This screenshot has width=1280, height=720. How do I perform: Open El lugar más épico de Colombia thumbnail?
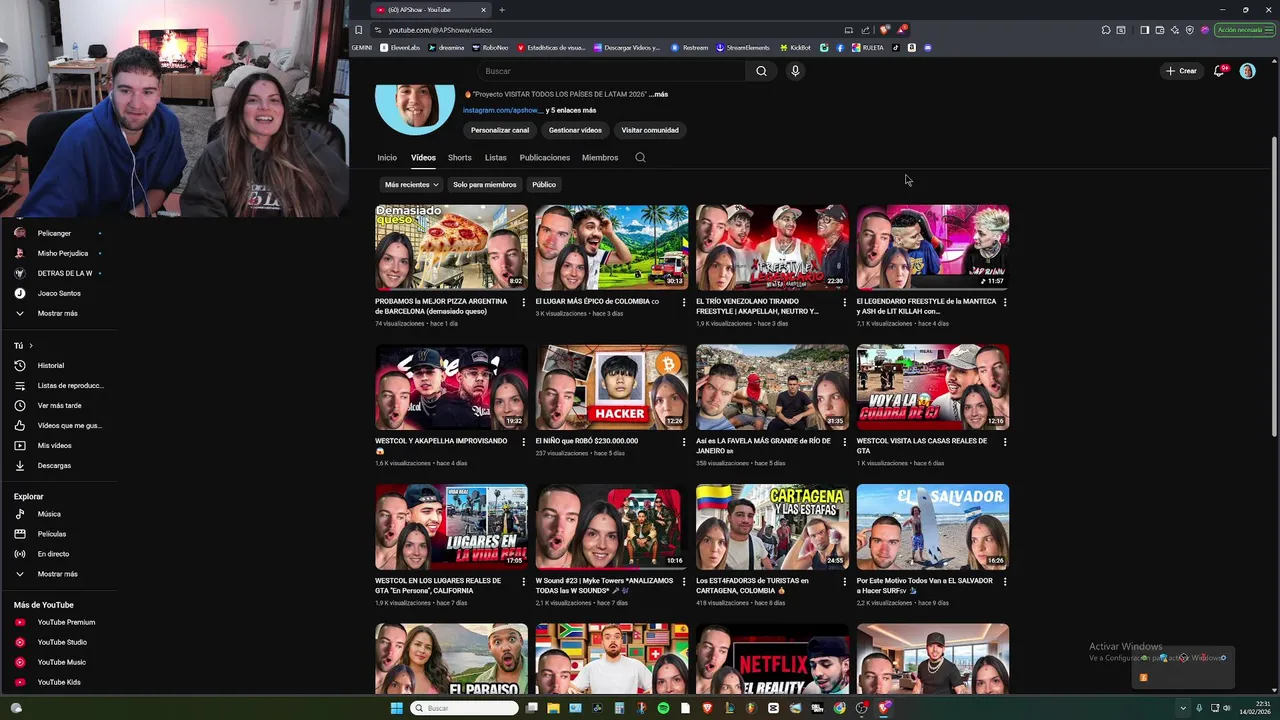611,248
